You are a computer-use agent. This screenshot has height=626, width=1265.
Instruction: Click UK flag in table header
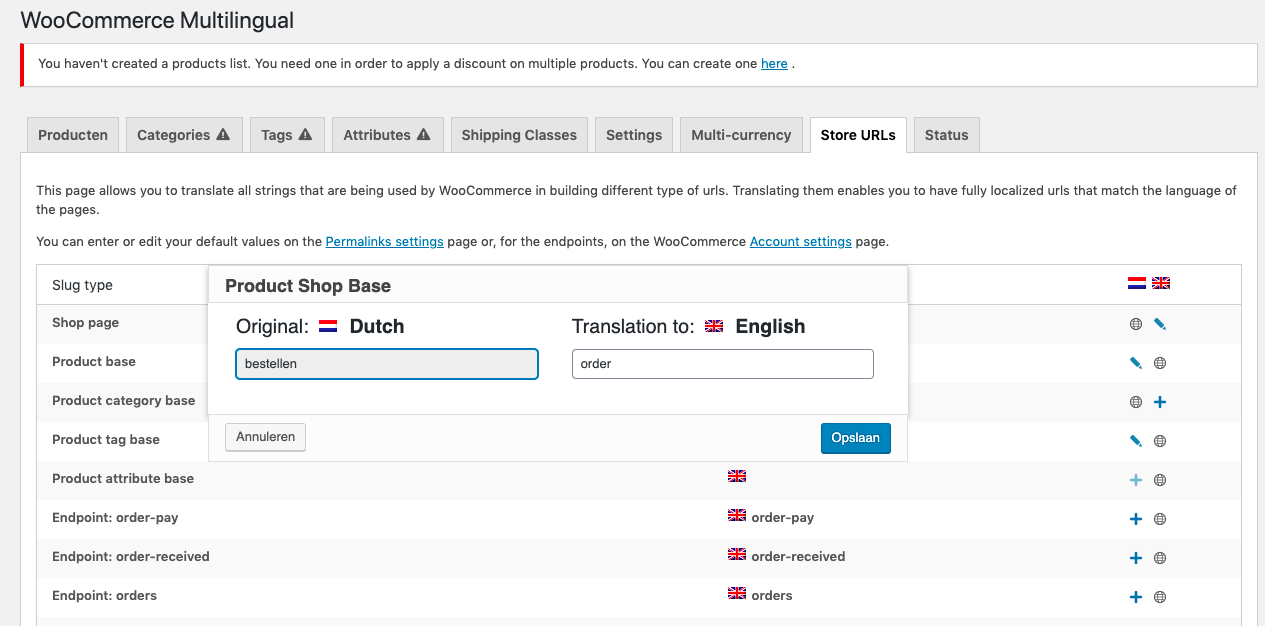coord(1161,283)
